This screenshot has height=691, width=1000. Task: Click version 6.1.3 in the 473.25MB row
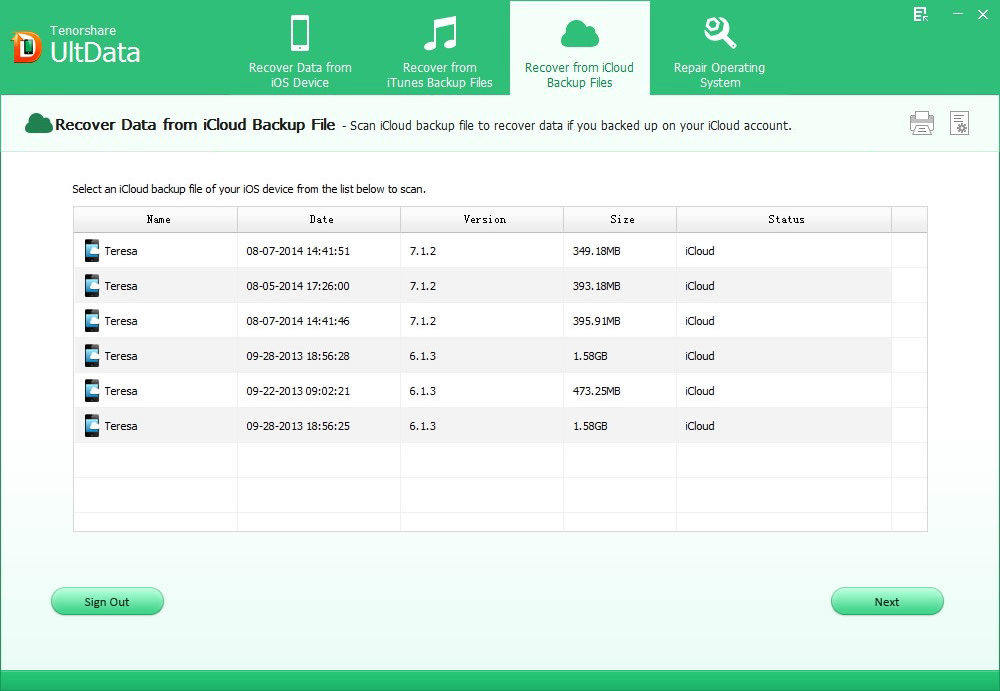tap(423, 392)
